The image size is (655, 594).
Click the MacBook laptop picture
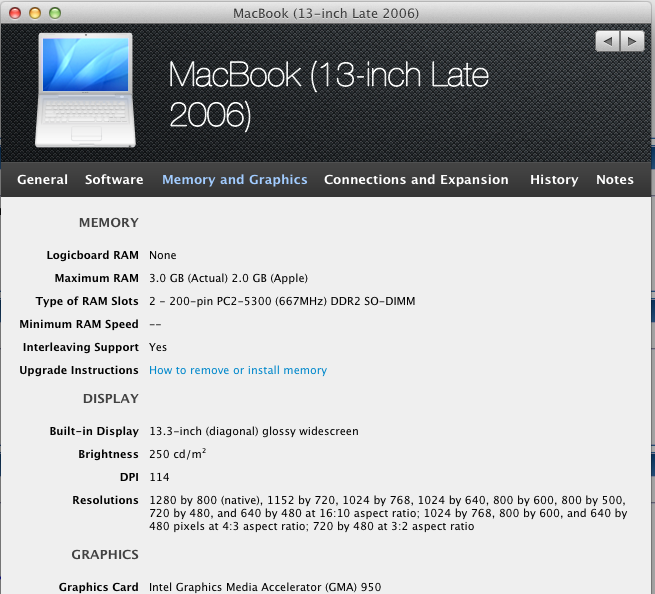click(x=86, y=90)
